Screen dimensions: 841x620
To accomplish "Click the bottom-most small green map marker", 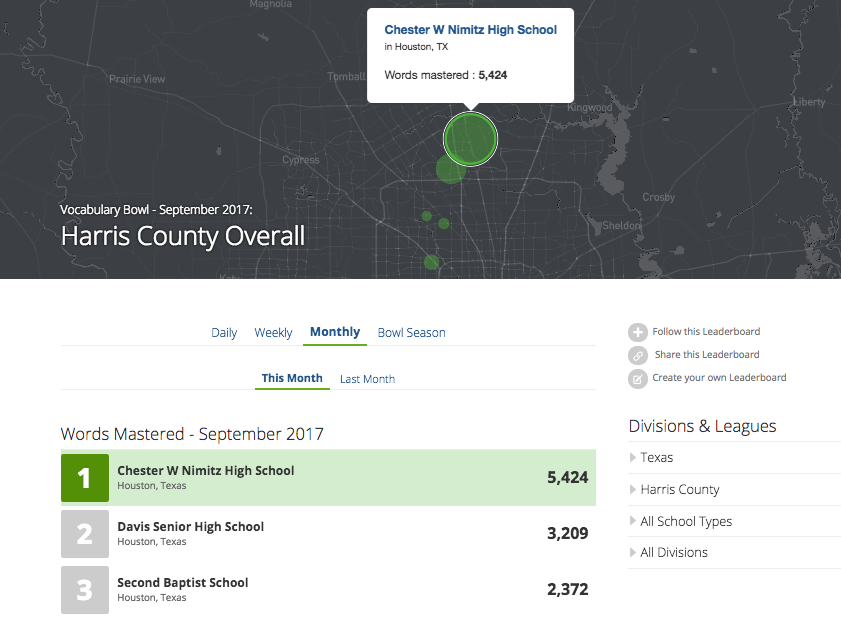I will (431, 263).
